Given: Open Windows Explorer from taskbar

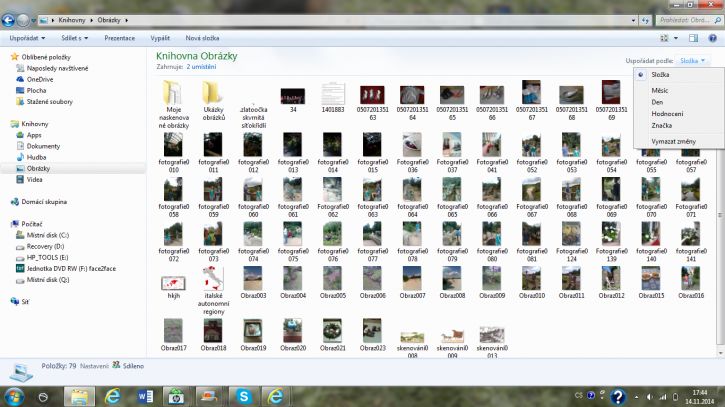Looking at the screenshot, I should coord(79,397).
